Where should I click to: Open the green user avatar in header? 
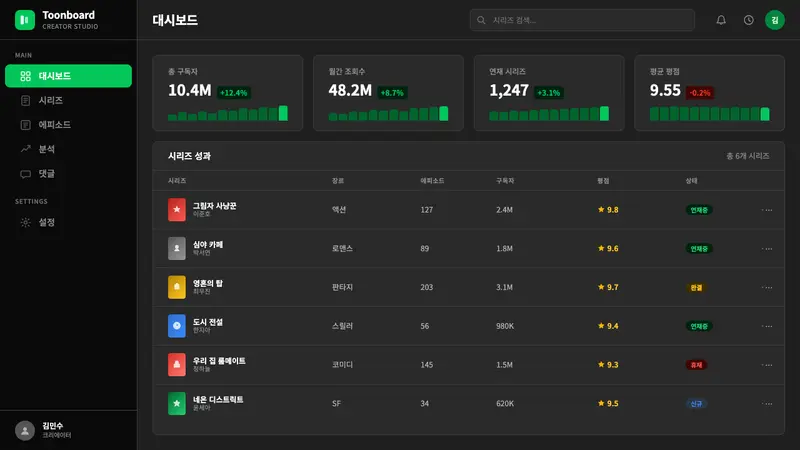(774, 20)
